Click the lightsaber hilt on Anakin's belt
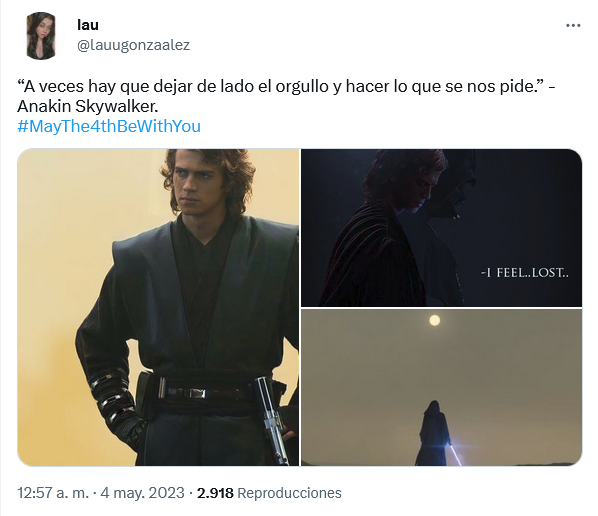The width and height of the screenshot is (598, 516). (271, 418)
